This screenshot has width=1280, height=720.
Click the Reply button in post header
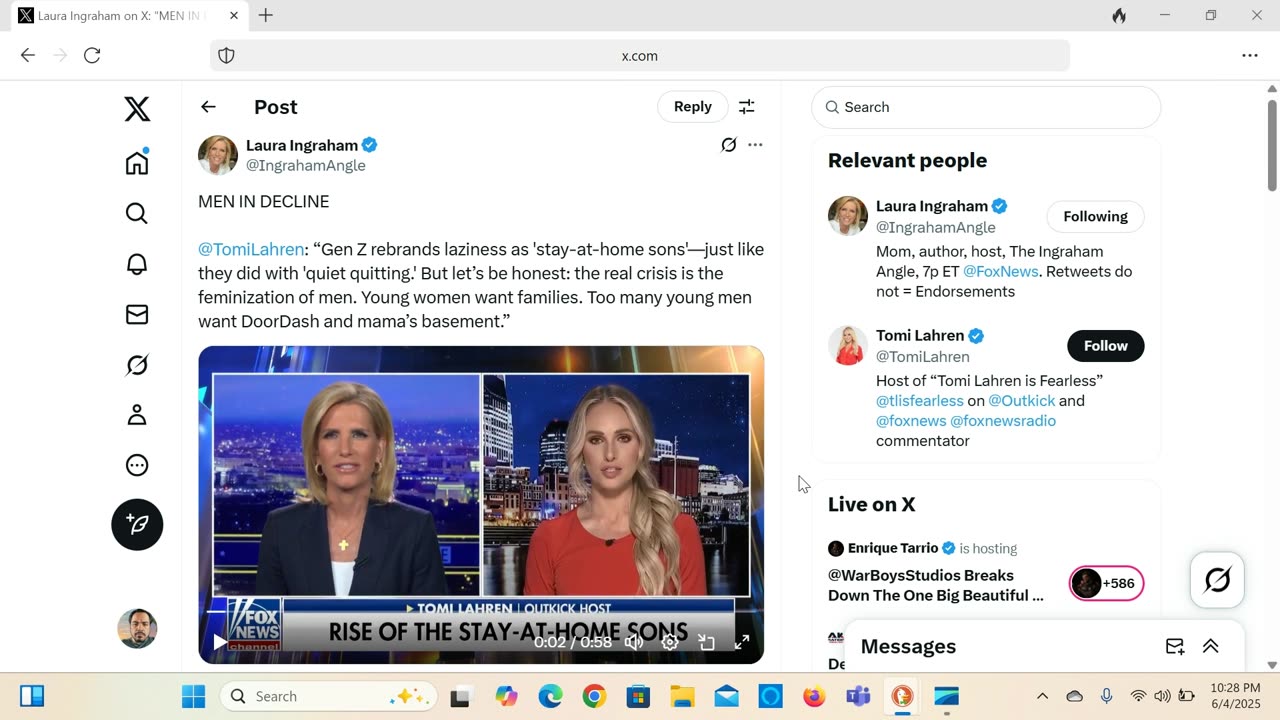[x=693, y=107]
